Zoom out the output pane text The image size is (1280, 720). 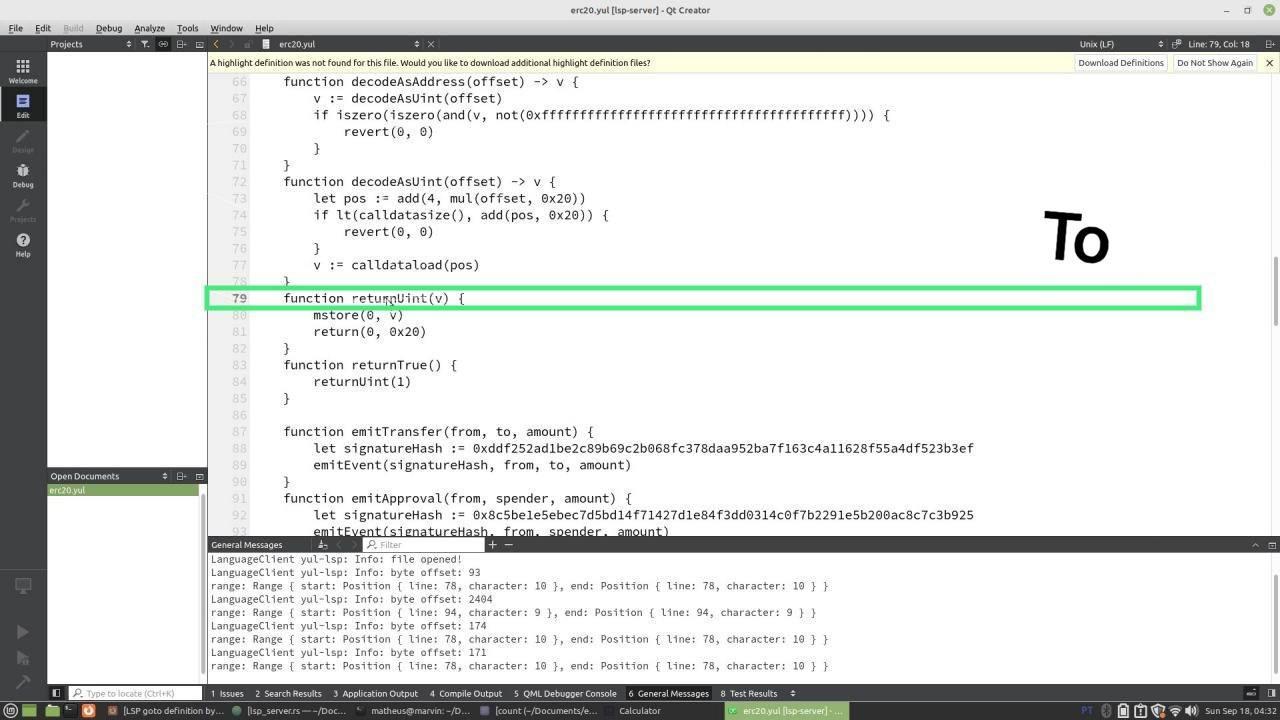[x=508, y=545]
